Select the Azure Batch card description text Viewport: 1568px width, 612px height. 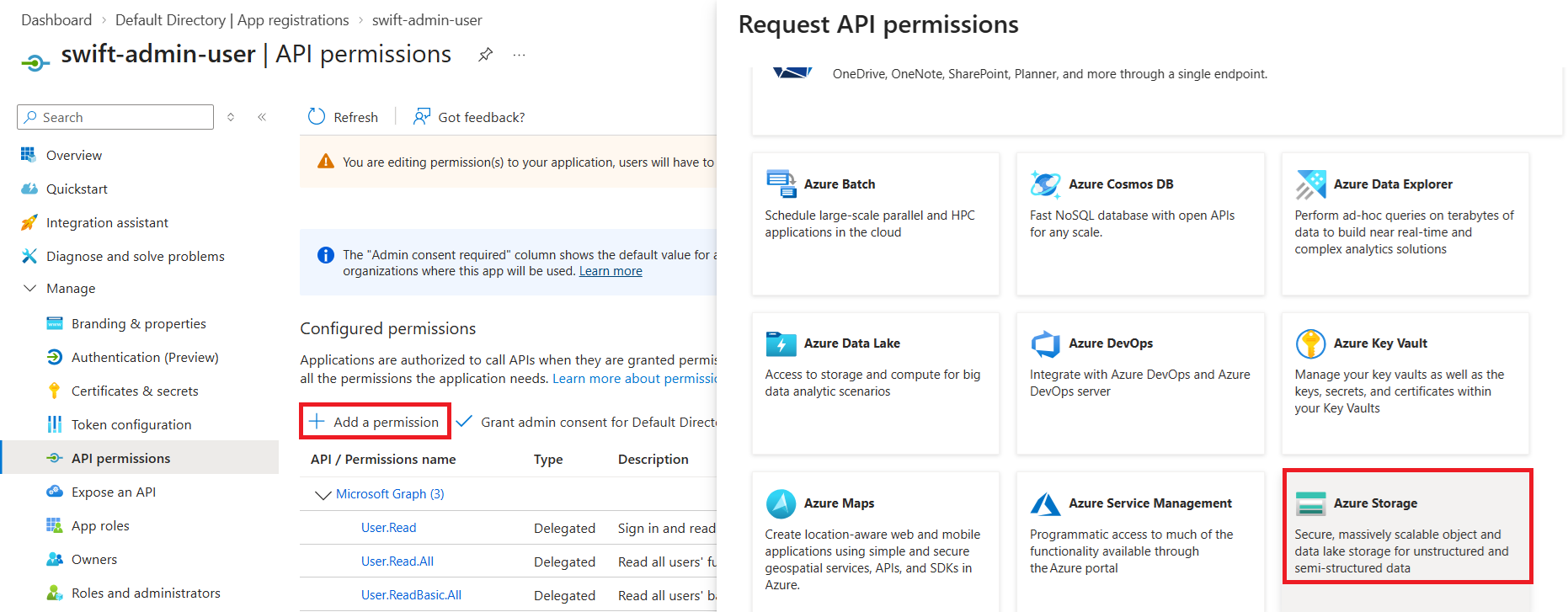(x=870, y=224)
